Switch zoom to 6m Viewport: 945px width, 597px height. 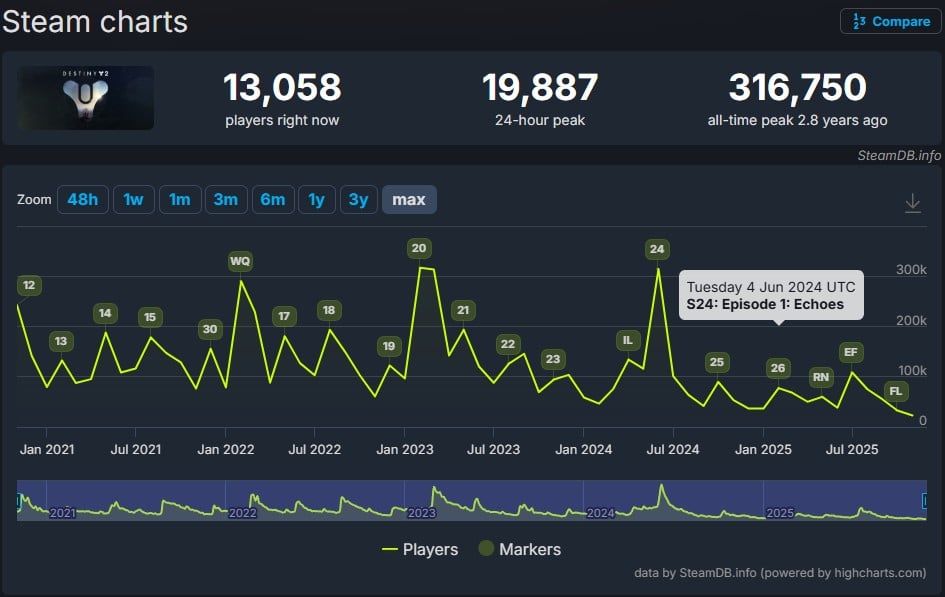(x=272, y=200)
